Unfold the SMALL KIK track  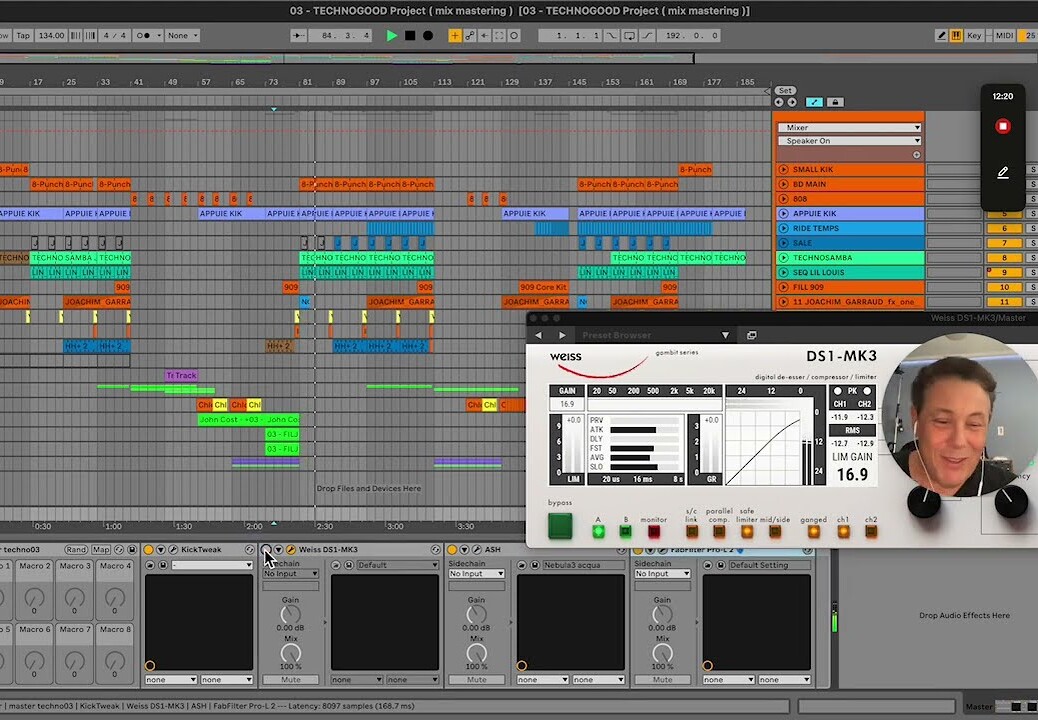click(x=784, y=169)
